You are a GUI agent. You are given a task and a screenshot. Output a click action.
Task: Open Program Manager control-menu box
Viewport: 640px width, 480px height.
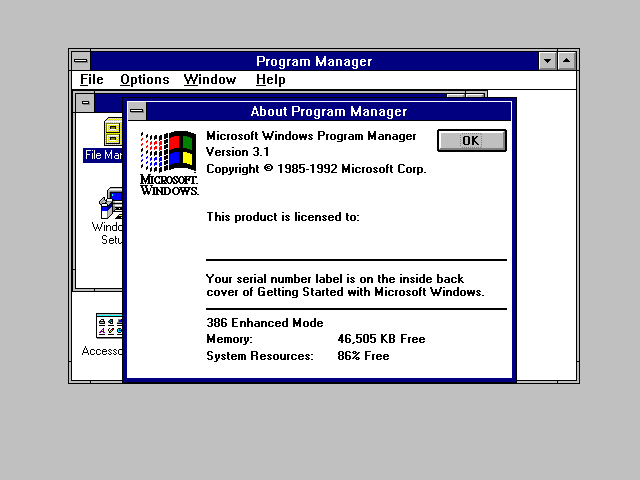coord(81,61)
